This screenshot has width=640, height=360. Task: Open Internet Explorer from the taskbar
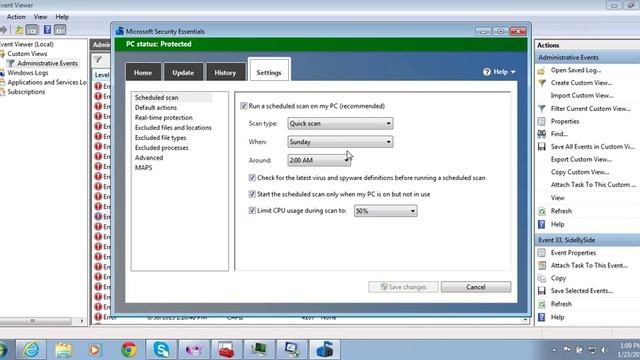(x=31, y=350)
